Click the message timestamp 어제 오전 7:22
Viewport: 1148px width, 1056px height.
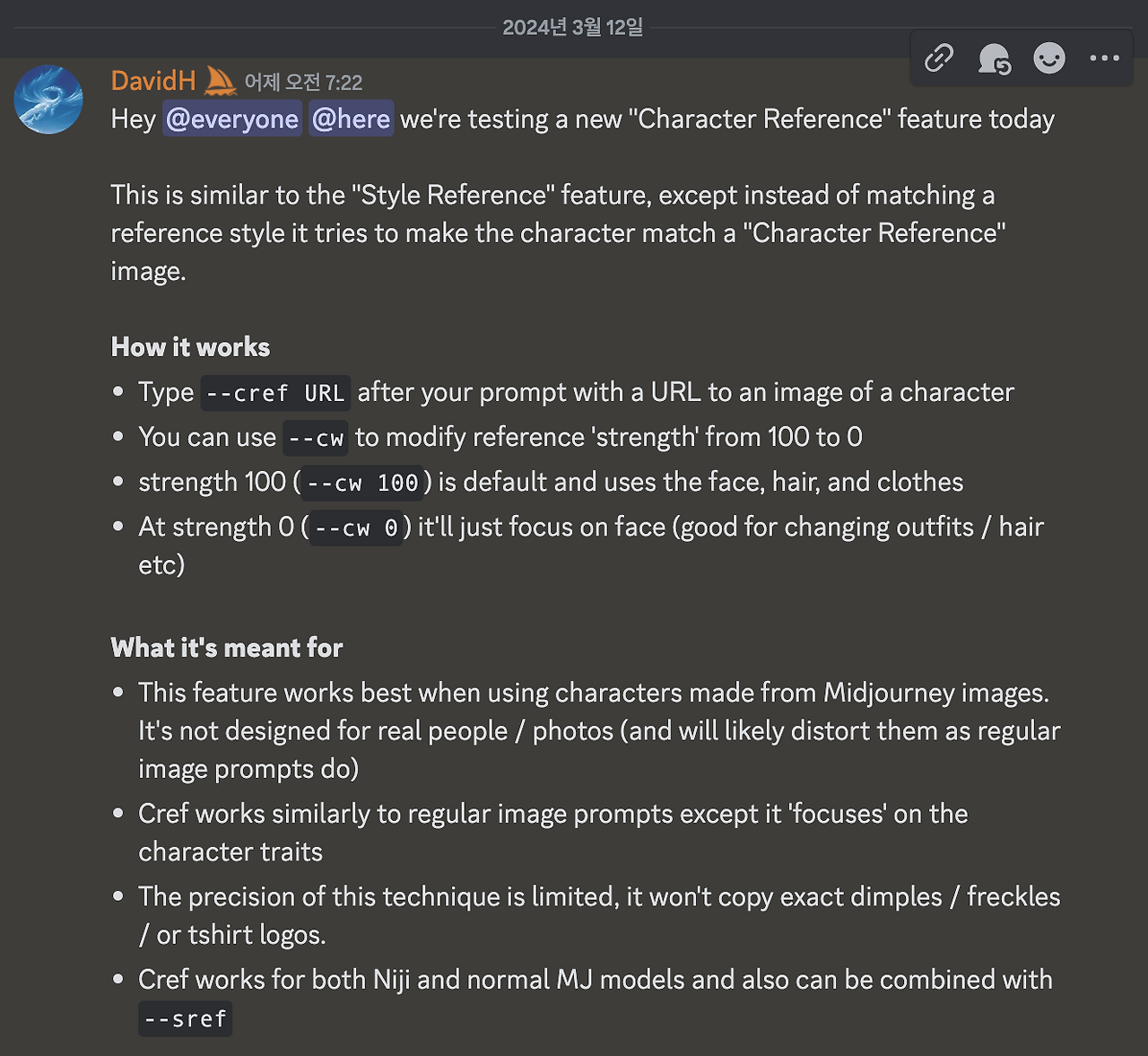coord(303,83)
